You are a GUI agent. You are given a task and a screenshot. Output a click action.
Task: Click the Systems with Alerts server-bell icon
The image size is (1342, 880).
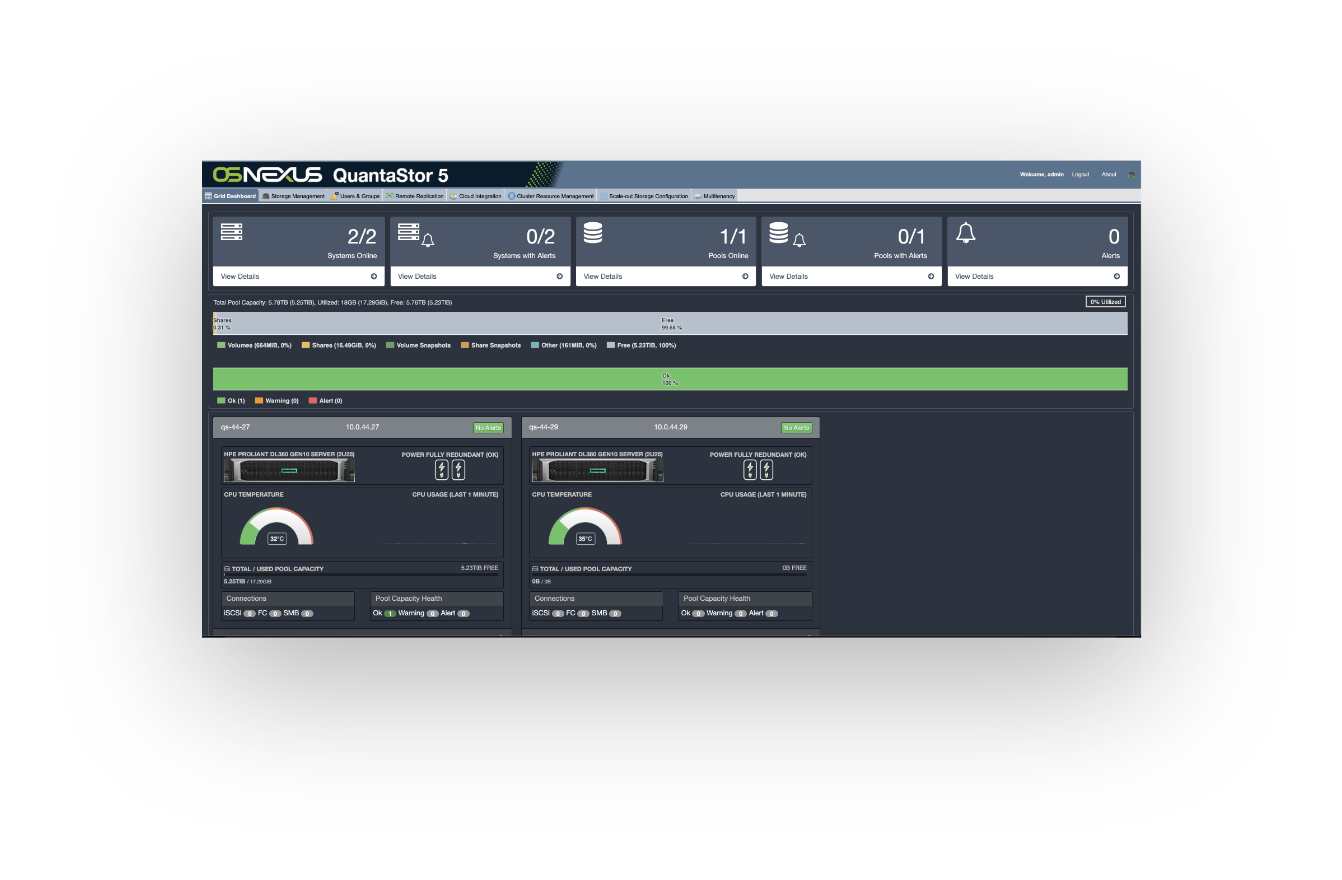coord(416,235)
